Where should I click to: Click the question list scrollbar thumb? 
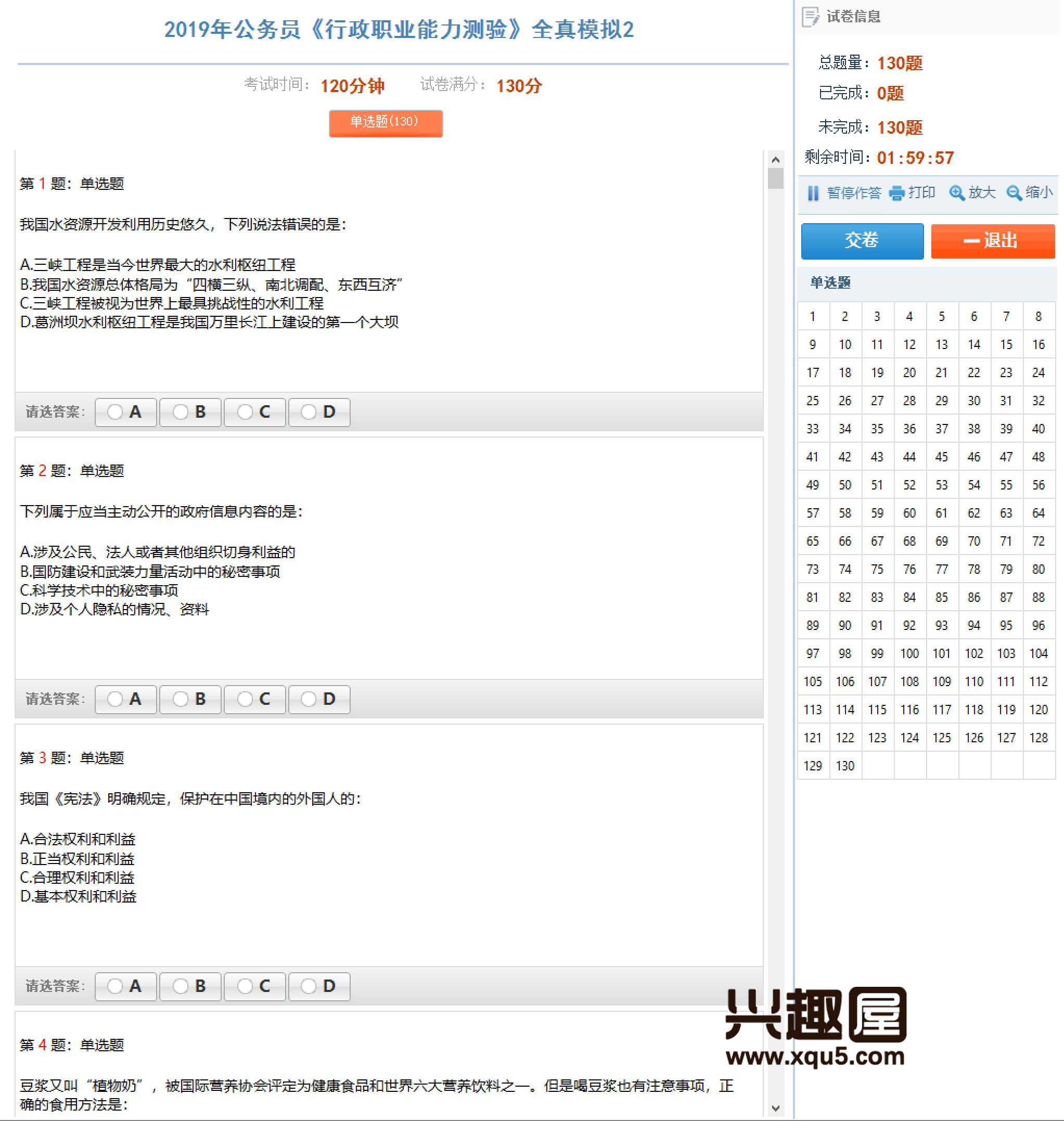click(776, 178)
